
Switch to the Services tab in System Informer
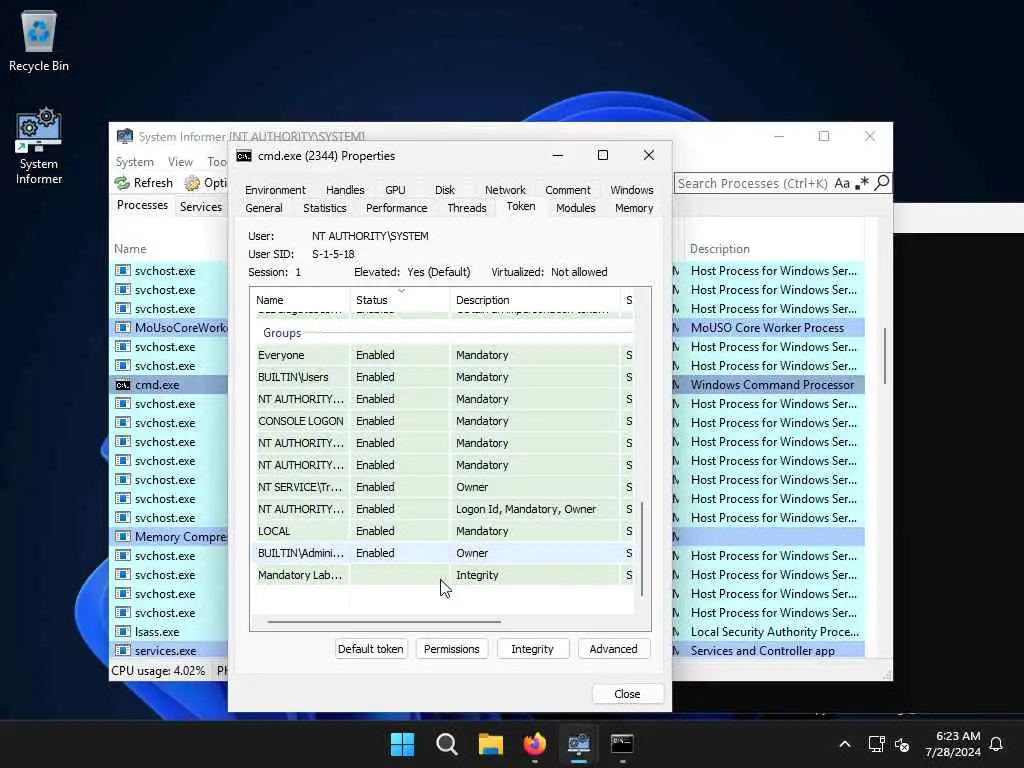200,206
